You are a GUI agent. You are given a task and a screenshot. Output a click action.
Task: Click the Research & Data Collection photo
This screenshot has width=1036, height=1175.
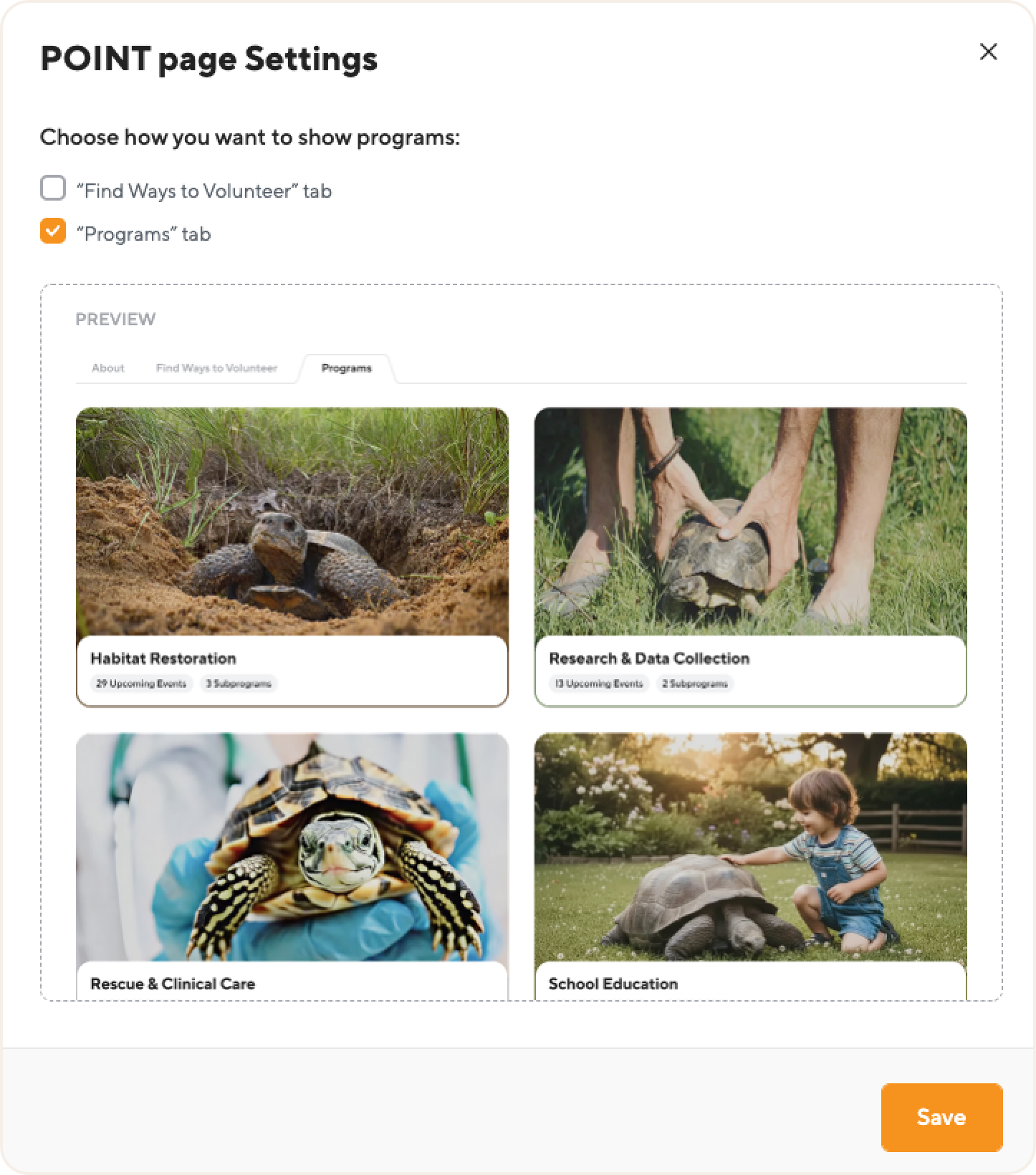point(750,522)
